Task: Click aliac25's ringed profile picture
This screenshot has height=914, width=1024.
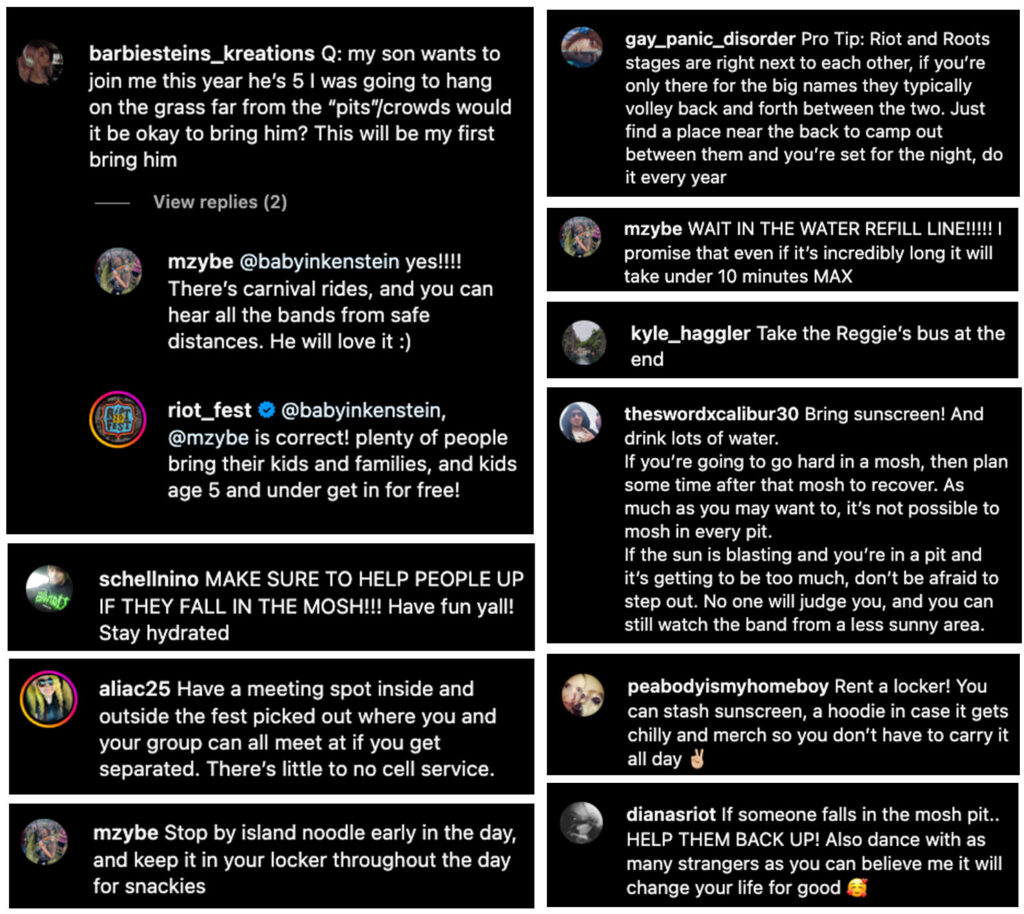Action: (47, 698)
